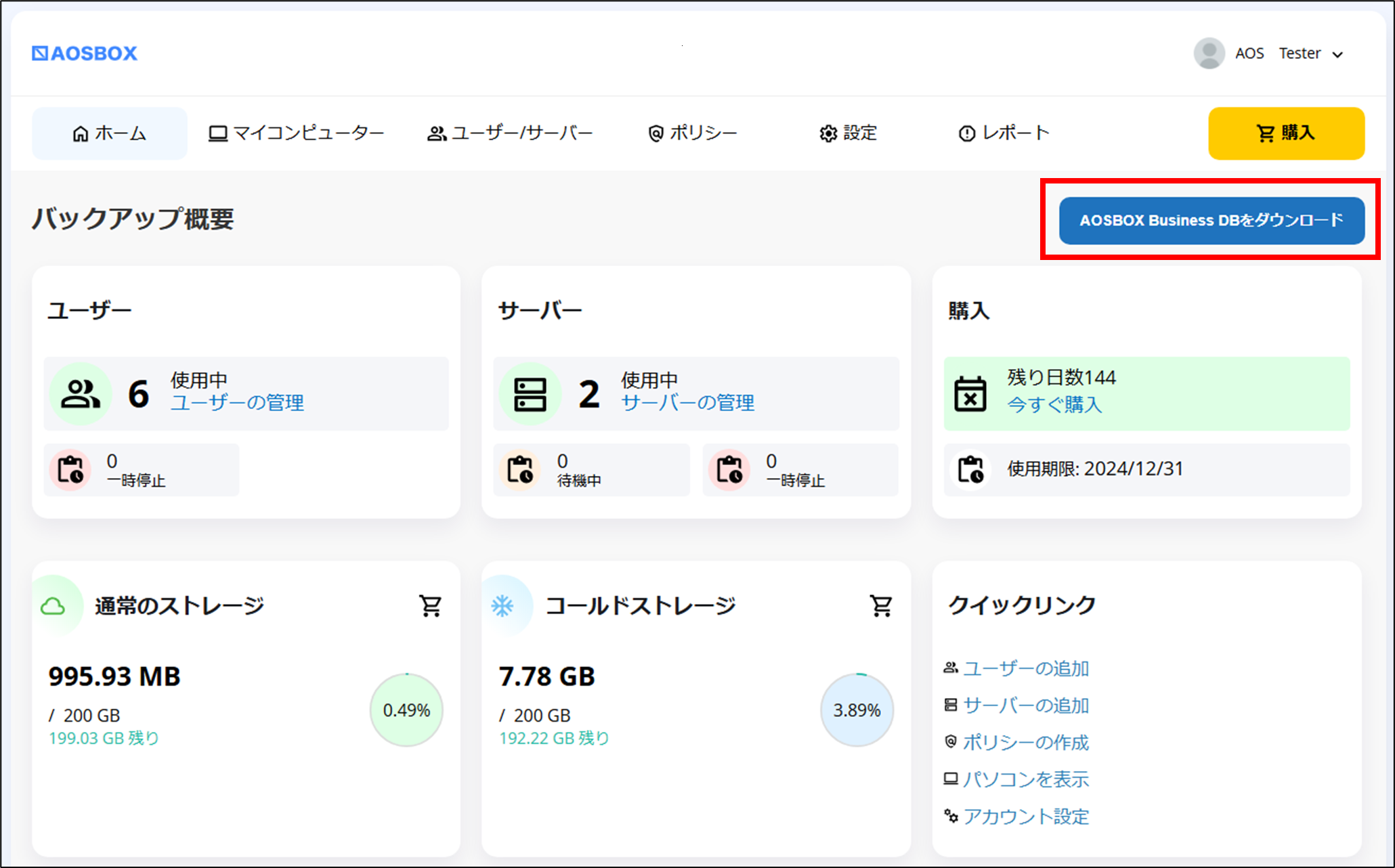Click the AOSBOX logo
The image size is (1395, 868).
tap(84, 53)
